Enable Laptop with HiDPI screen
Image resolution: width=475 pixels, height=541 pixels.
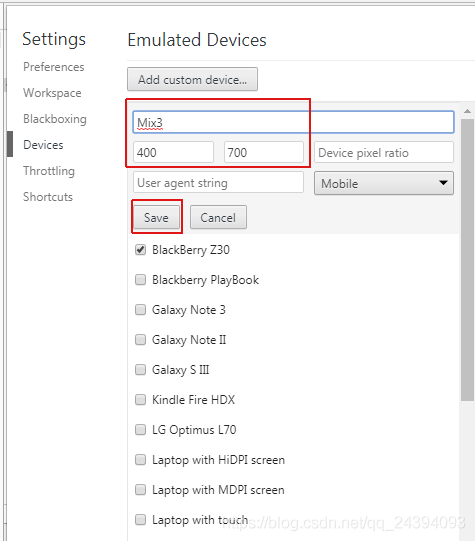pos(140,460)
